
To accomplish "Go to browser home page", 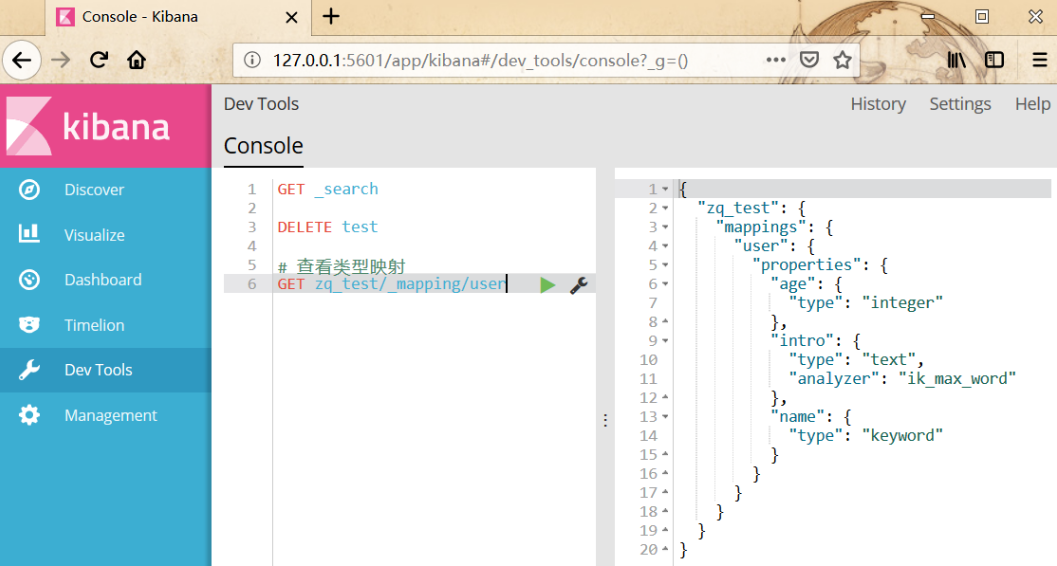I will tap(137, 60).
